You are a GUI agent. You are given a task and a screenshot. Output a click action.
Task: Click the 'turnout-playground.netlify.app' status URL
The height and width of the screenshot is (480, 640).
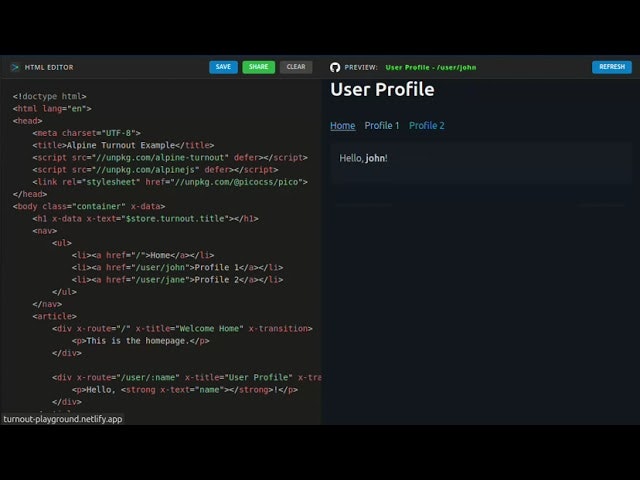click(x=62, y=419)
